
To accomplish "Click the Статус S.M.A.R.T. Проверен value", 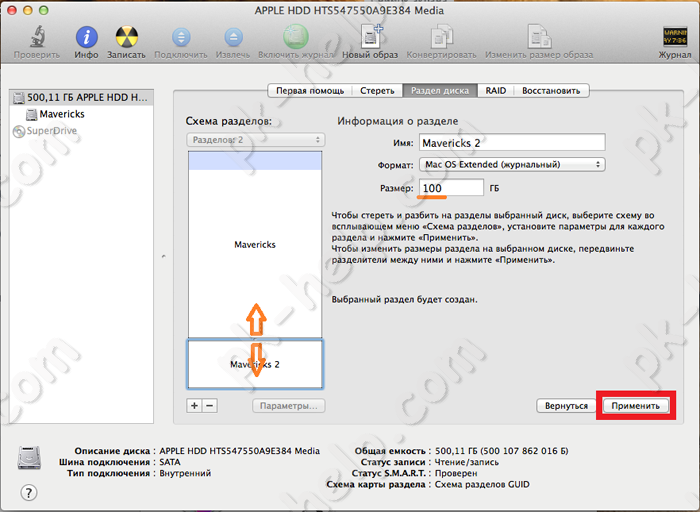I will click(456, 473).
